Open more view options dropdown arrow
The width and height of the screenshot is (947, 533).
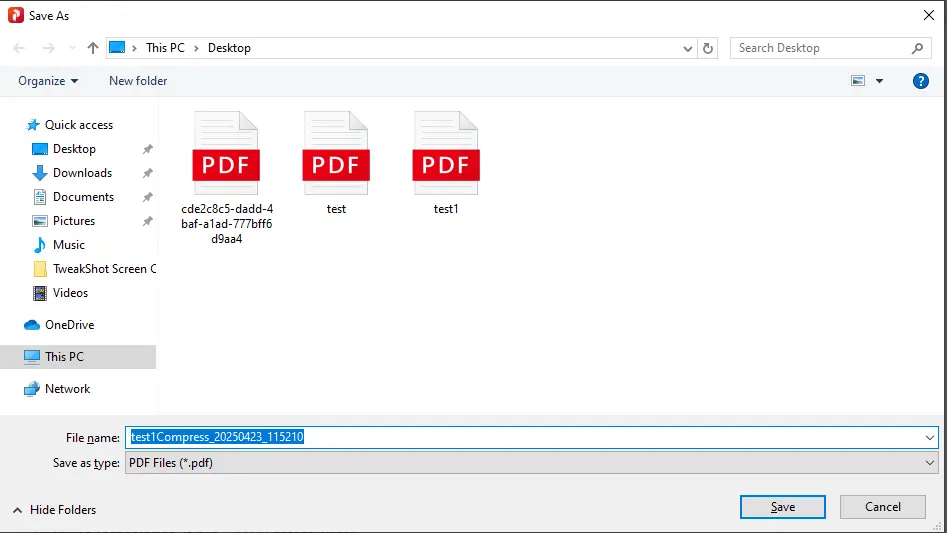pos(879,81)
